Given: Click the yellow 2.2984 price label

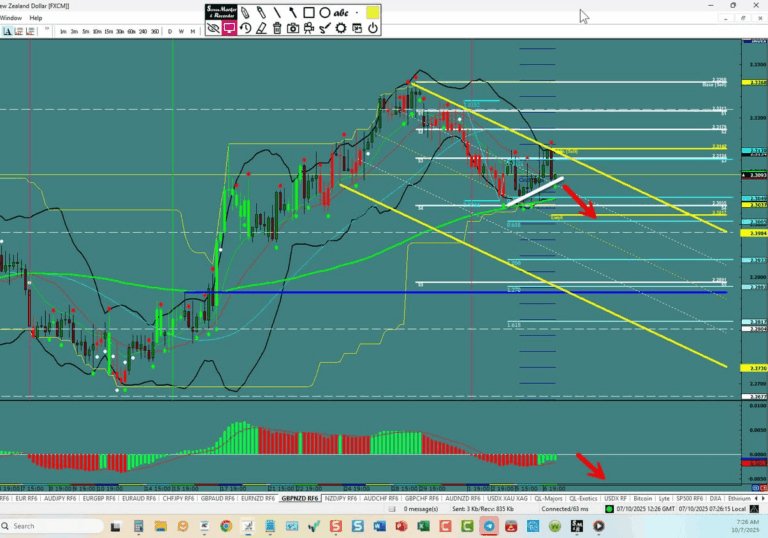Looking at the screenshot, I should (755, 233).
